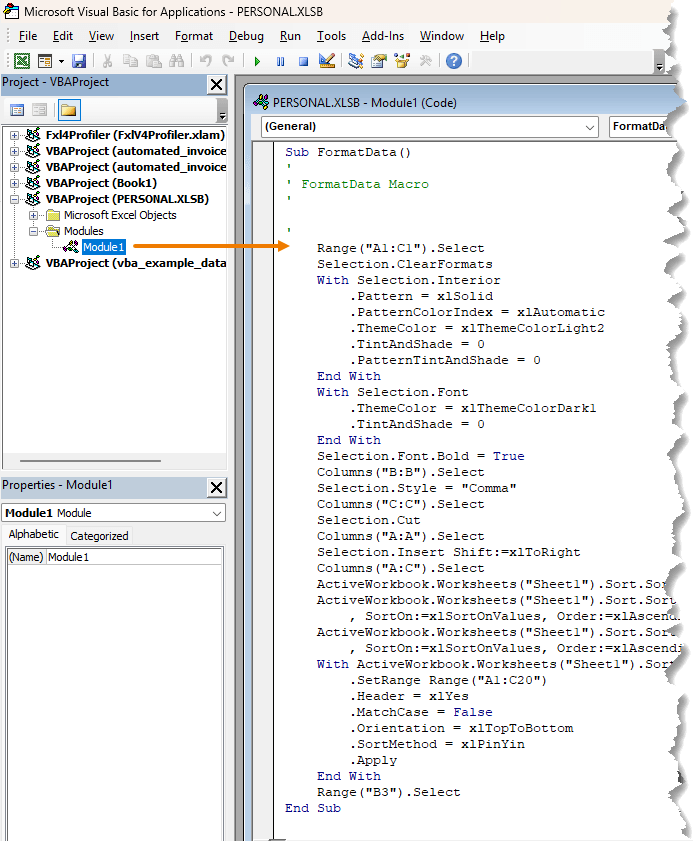This screenshot has height=841, width=694.
Task: Select Fxl4Profiler (FxlV4Profiler.xlam) tree item
Action: 135,135
